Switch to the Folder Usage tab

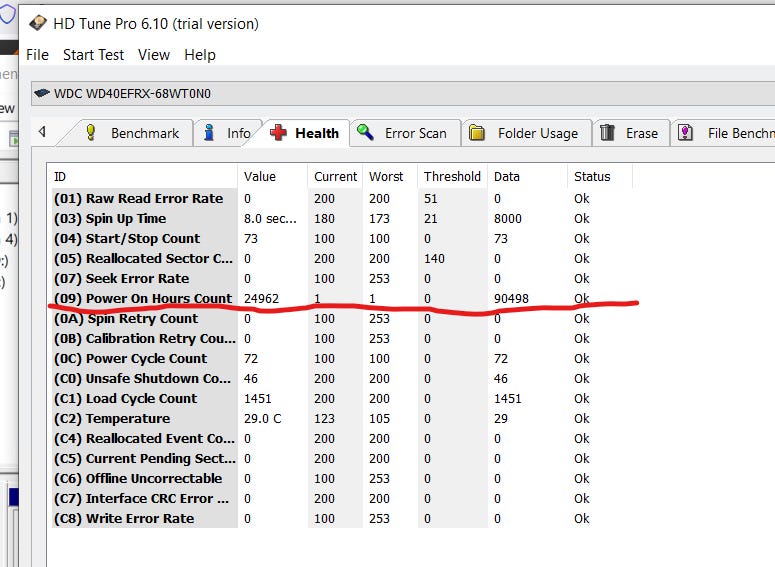tap(537, 133)
